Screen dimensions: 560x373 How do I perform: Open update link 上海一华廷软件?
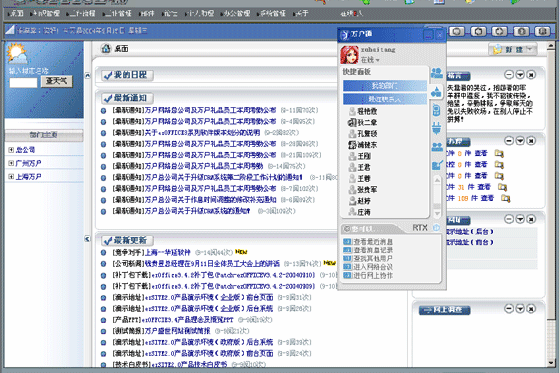tap(168, 252)
